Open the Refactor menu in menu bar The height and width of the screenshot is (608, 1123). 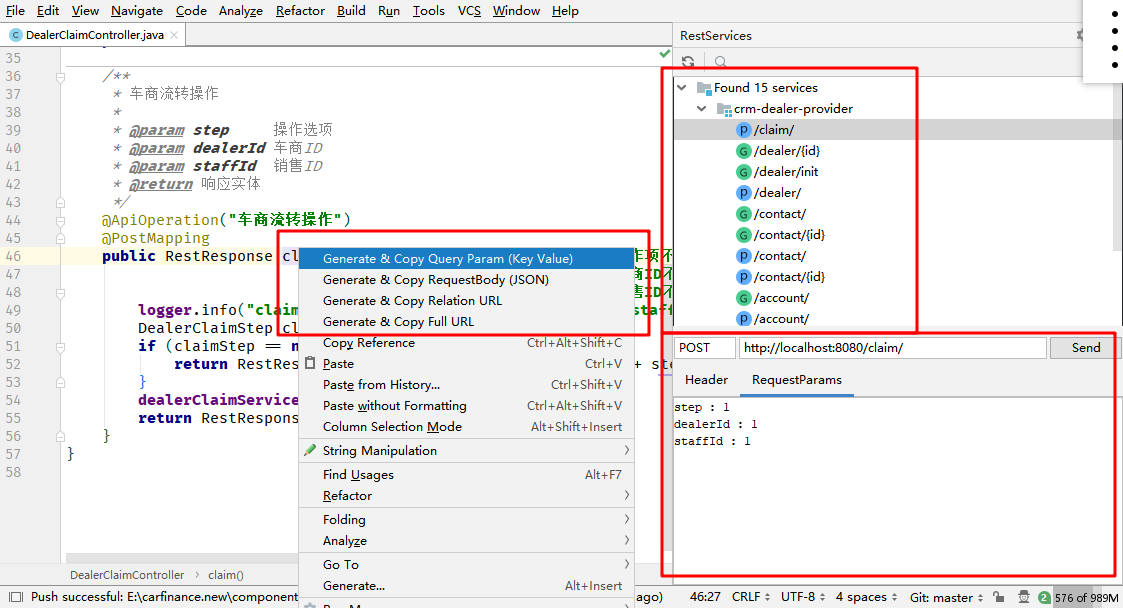[x=300, y=11]
